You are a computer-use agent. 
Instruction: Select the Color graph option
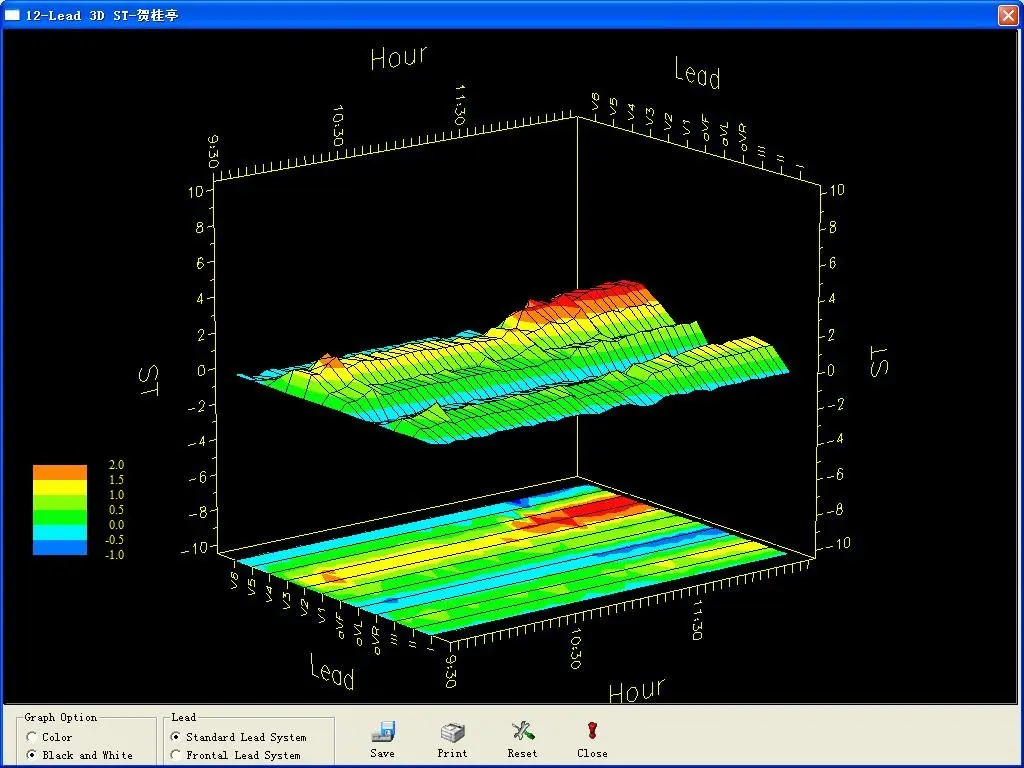[33, 737]
